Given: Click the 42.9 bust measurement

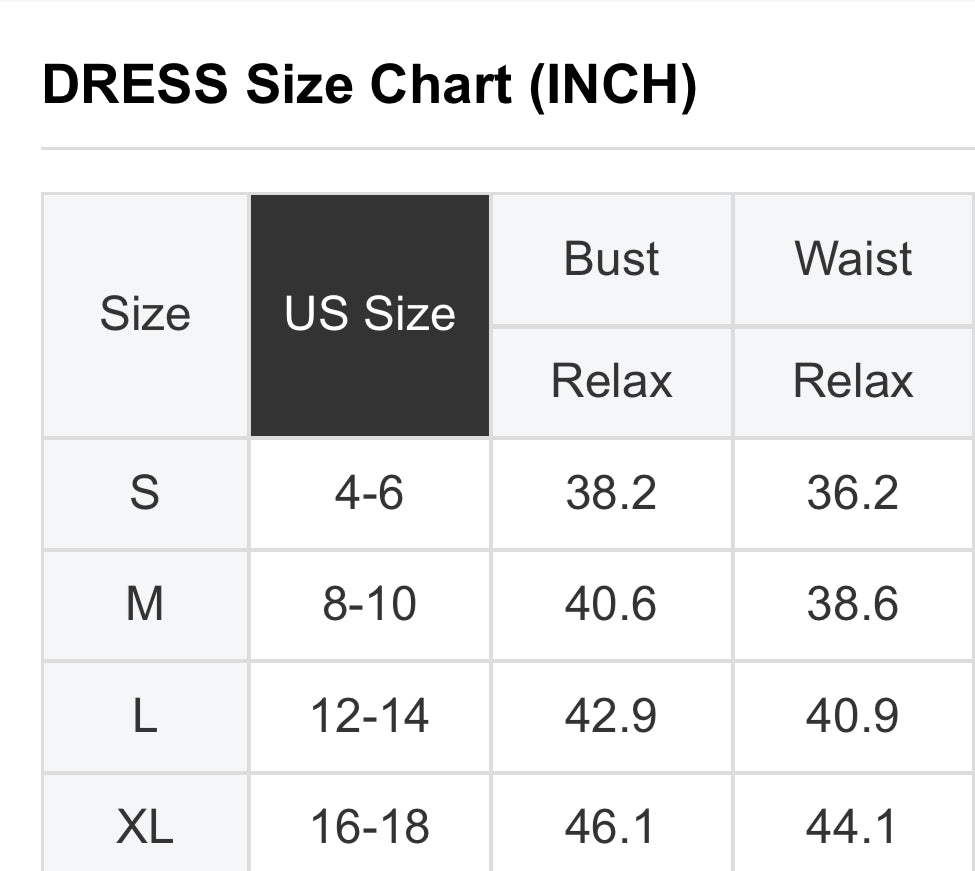Looking at the screenshot, I should tap(612, 716).
